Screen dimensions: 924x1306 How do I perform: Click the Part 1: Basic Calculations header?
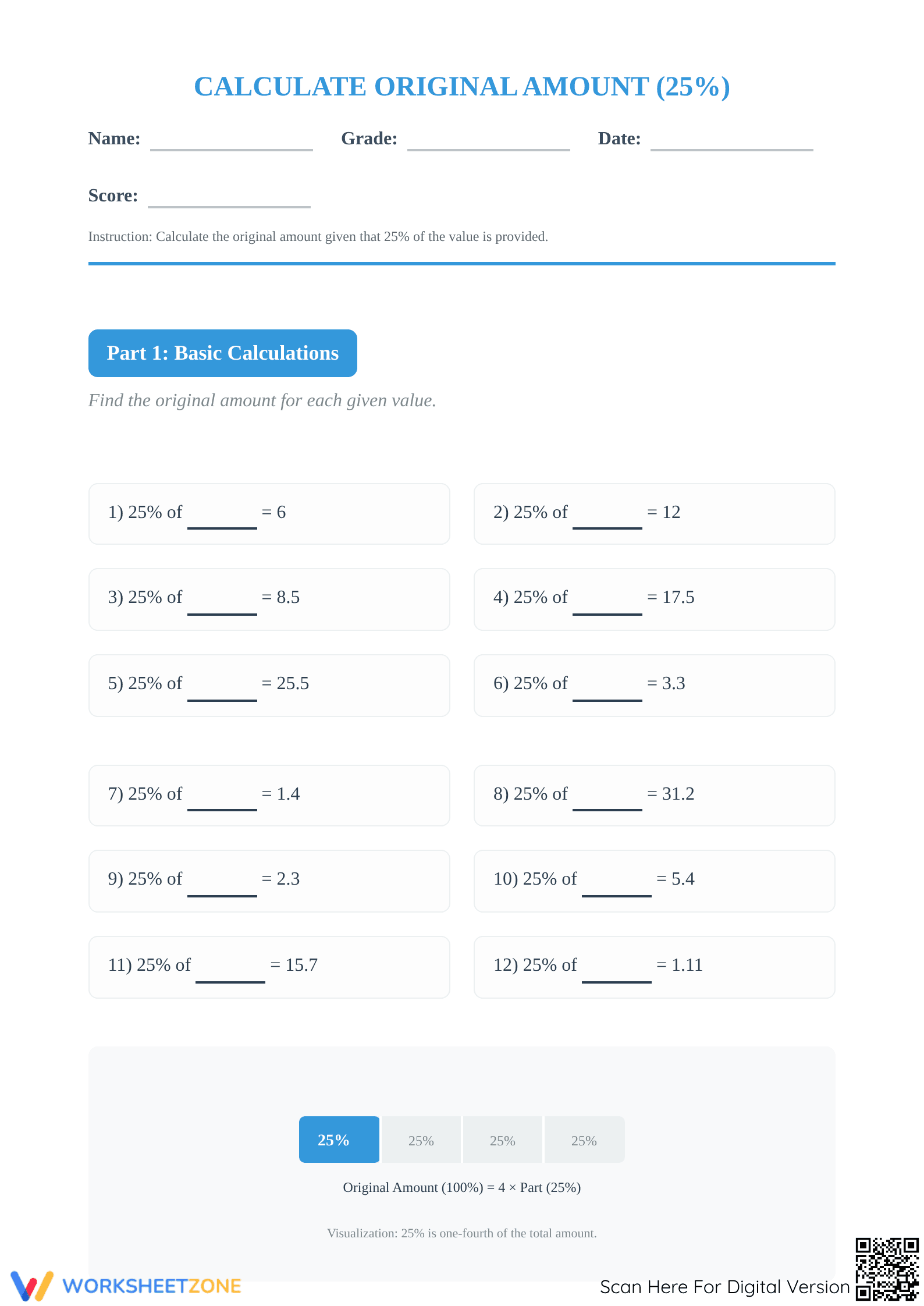(x=223, y=353)
